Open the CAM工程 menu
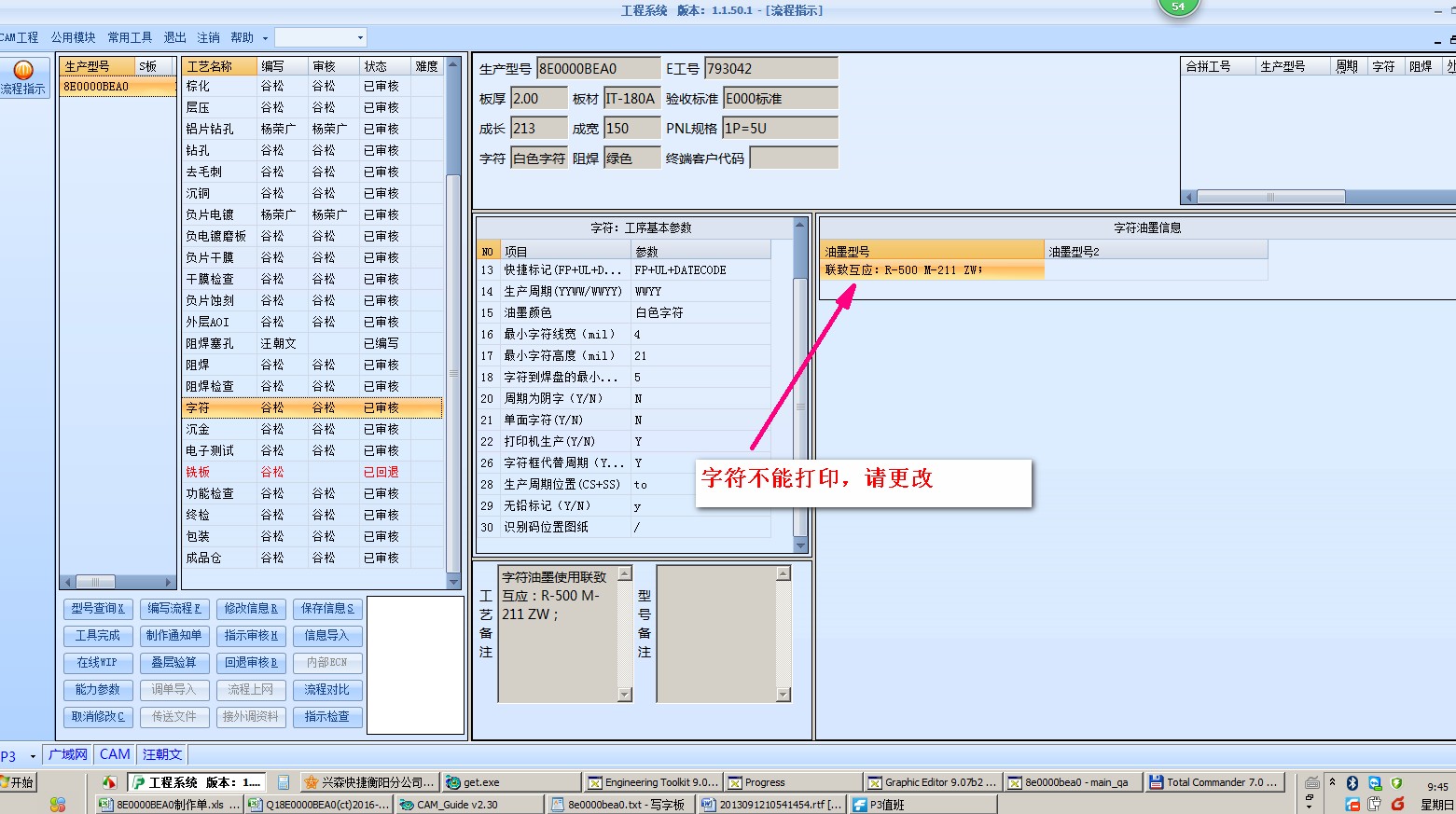 point(19,37)
